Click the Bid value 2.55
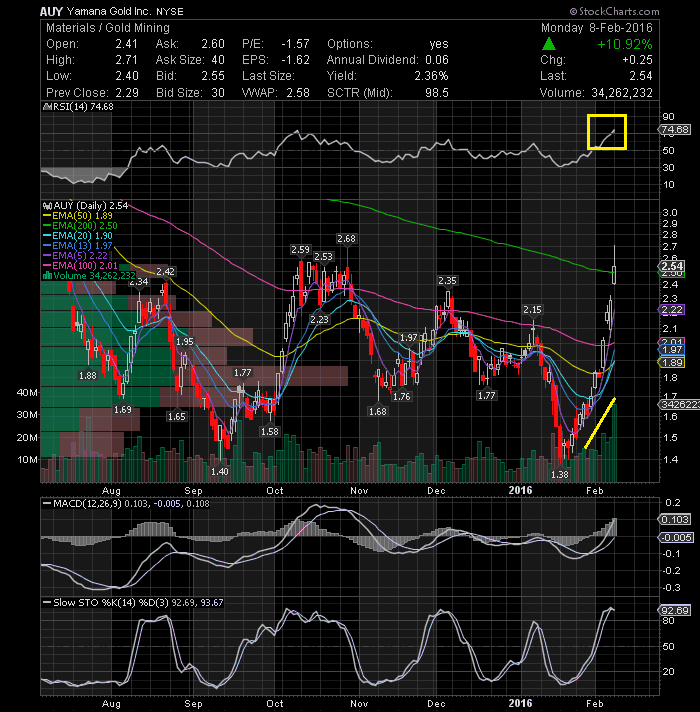Image resolution: width=700 pixels, height=712 pixels. tap(213, 76)
